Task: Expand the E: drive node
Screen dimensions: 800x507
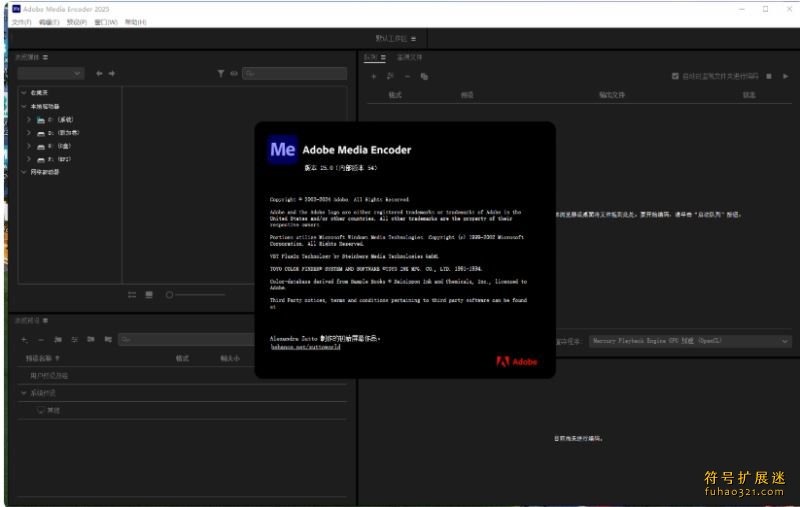Action: pos(29,146)
